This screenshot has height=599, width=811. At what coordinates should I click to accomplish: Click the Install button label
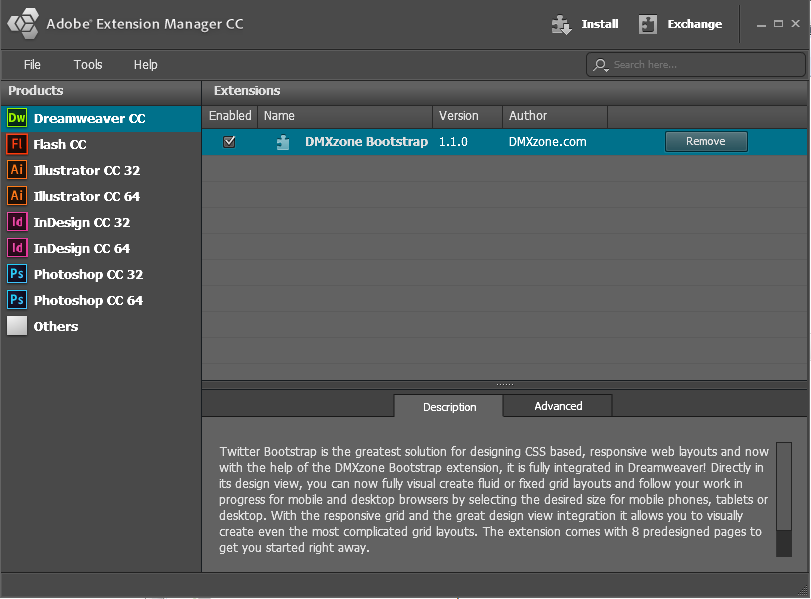point(600,24)
